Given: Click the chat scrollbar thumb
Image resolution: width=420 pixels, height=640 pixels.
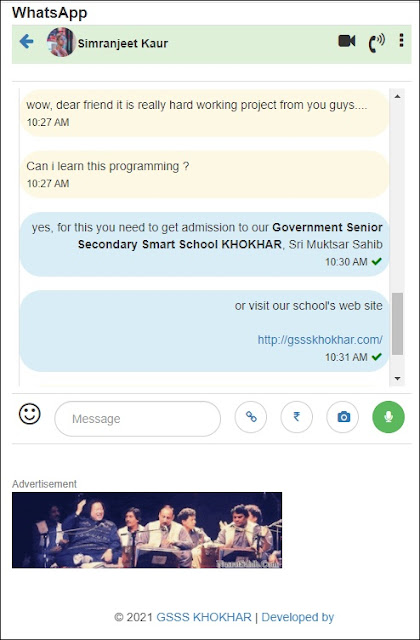Looking at the screenshot, I should pos(397,324).
